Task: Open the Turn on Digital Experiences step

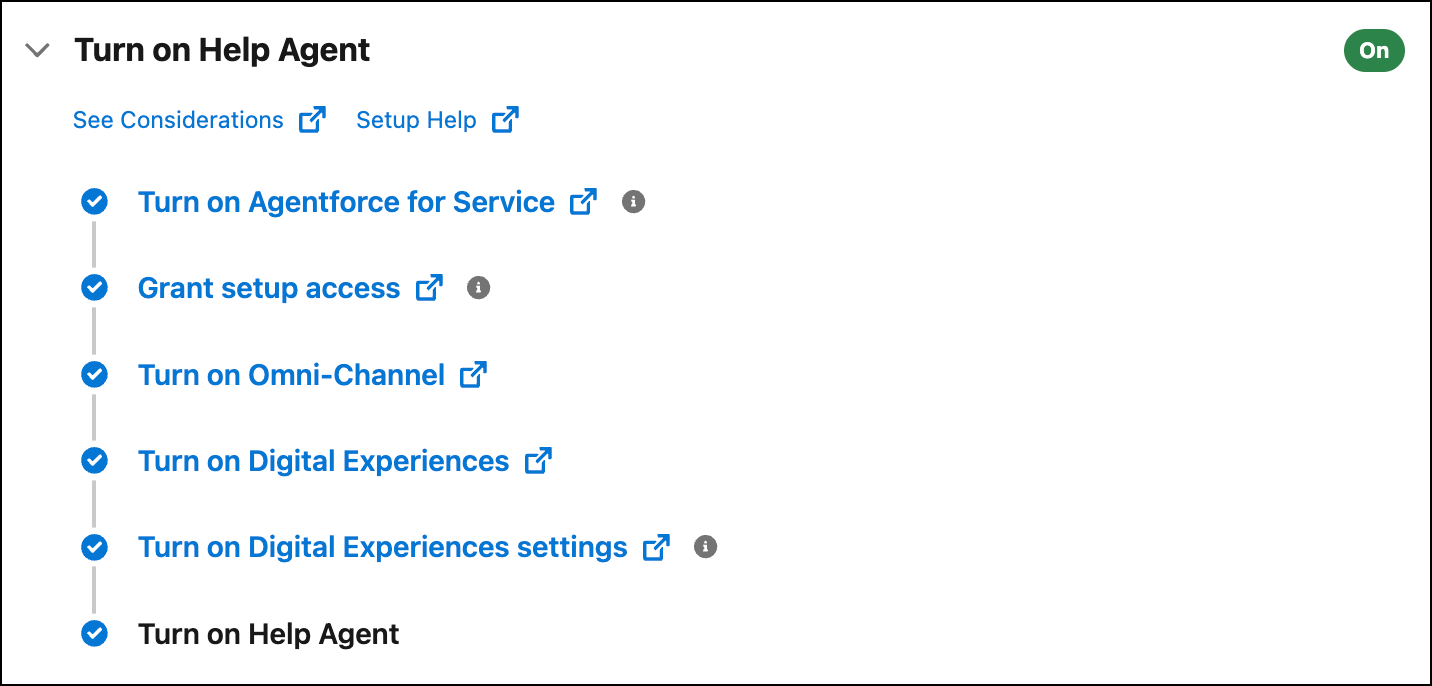Action: [323, 461]
